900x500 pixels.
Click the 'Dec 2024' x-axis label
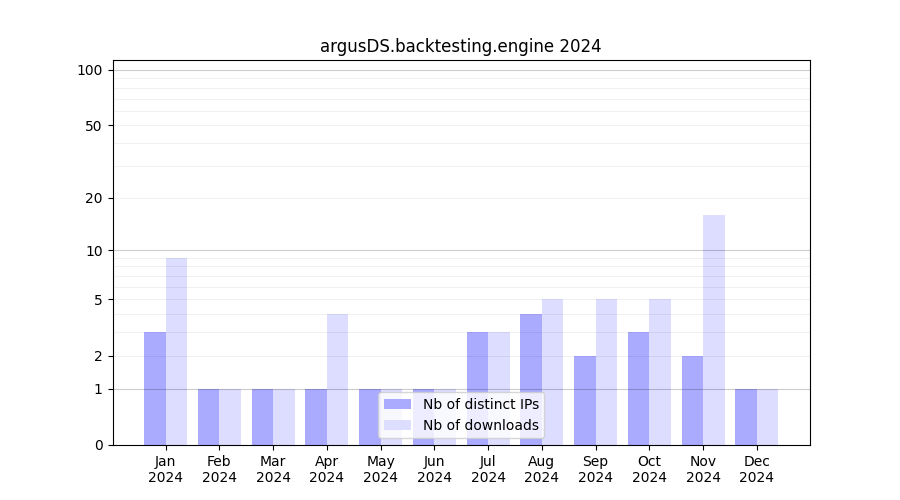757,469
